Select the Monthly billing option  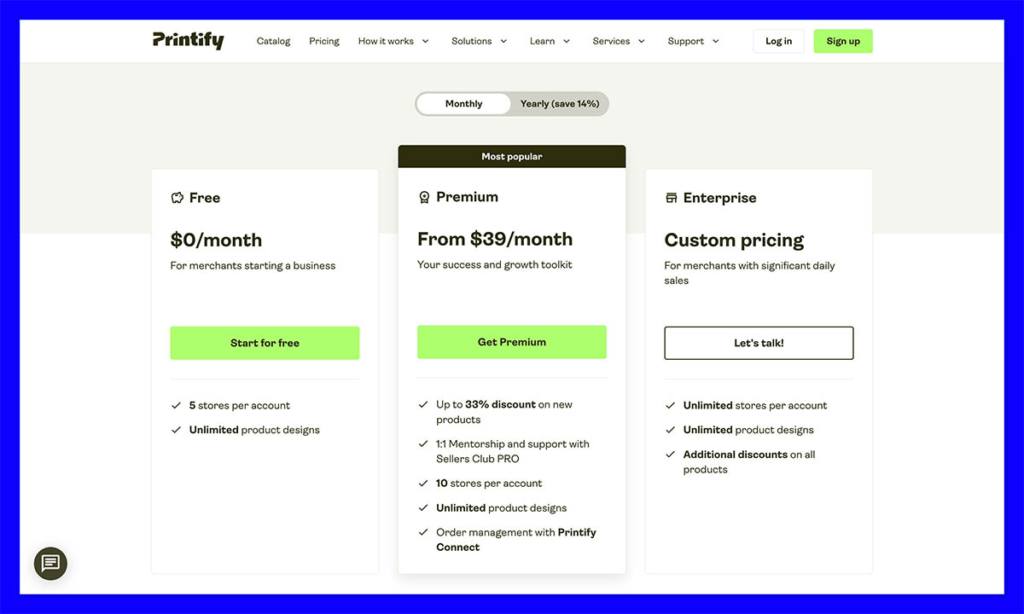(464, 103)
